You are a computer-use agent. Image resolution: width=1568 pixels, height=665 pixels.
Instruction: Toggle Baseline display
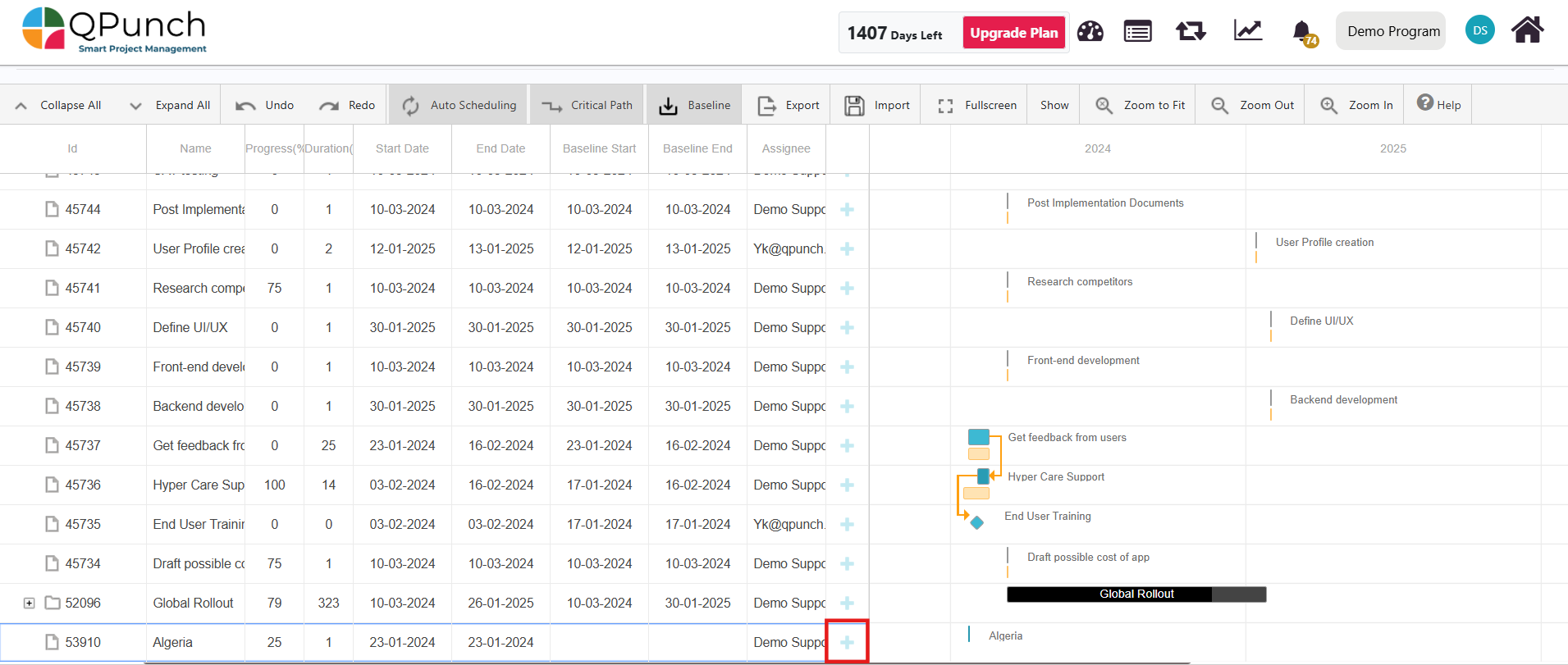695,105
